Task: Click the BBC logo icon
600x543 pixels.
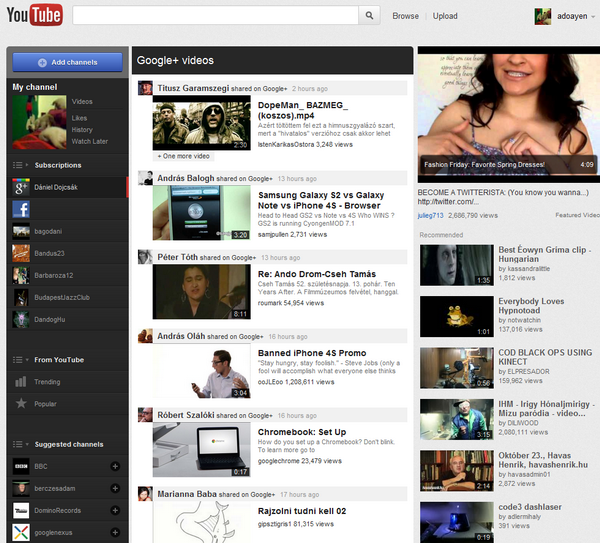Action: click(21, 466)
